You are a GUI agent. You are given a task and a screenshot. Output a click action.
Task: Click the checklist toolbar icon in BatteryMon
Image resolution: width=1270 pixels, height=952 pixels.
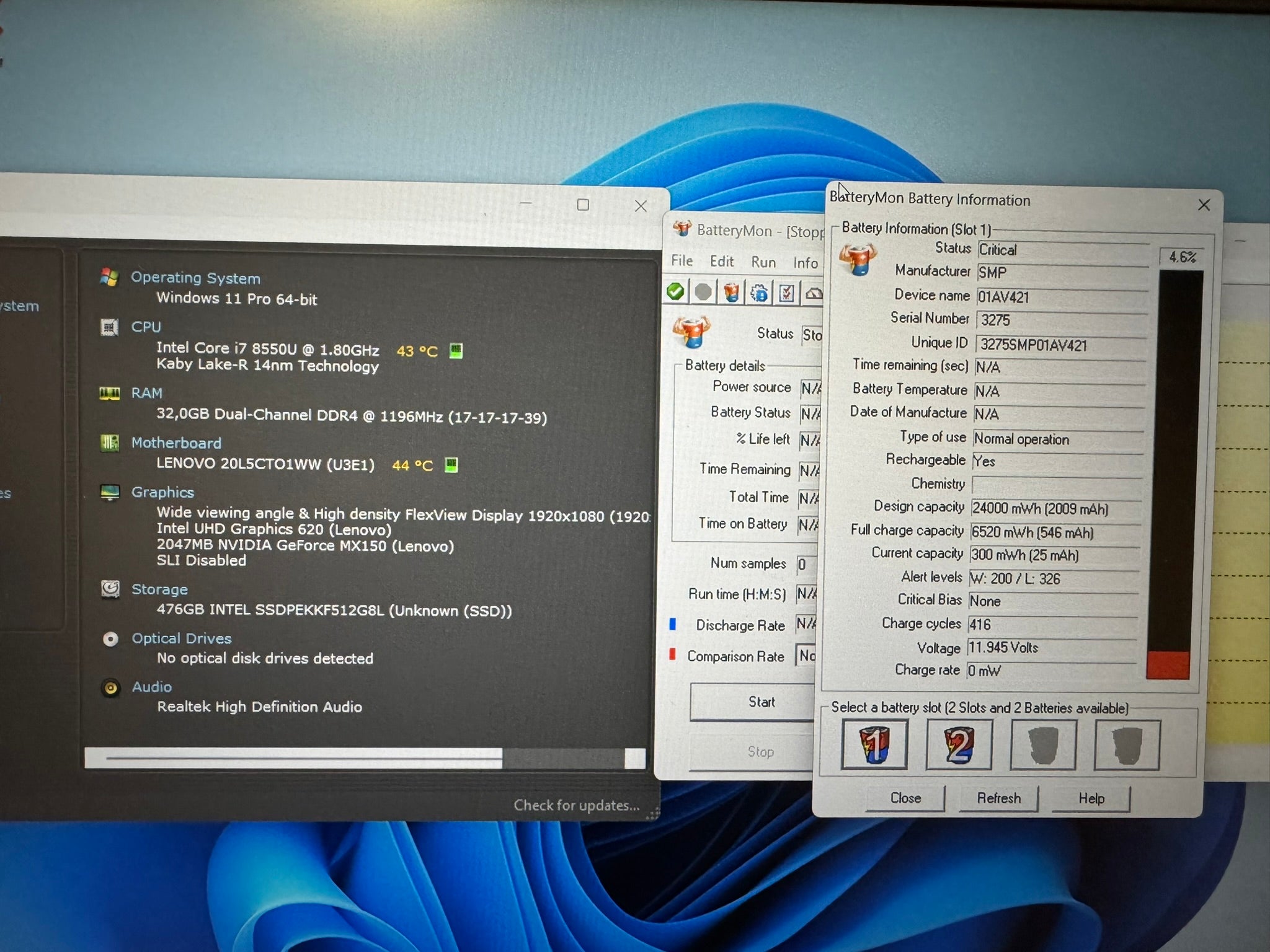pos(787,293)
